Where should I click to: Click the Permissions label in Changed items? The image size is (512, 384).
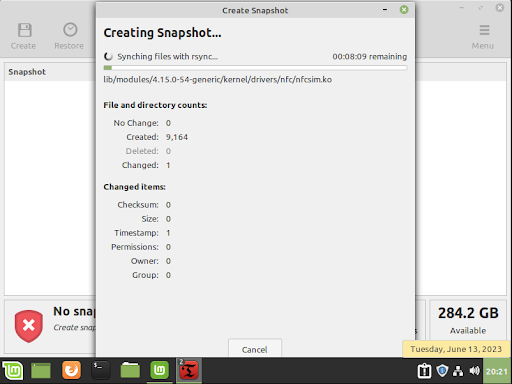tap(135, 247)
